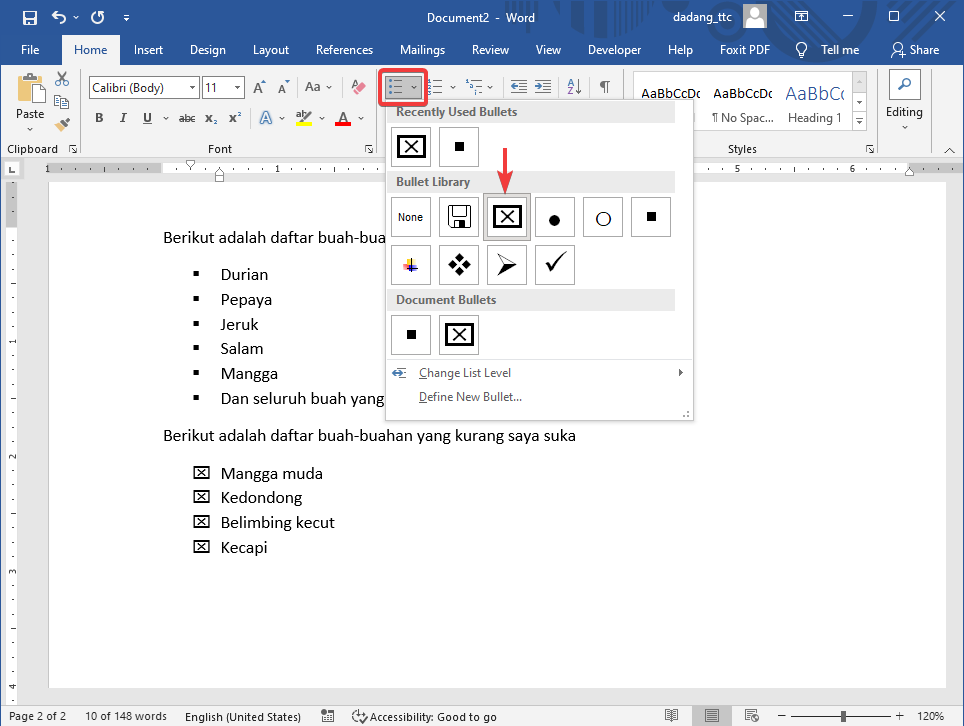Choose the hollow circle bullet style
The width and height of the screenshot is (964, 726).
click(603, 217)
